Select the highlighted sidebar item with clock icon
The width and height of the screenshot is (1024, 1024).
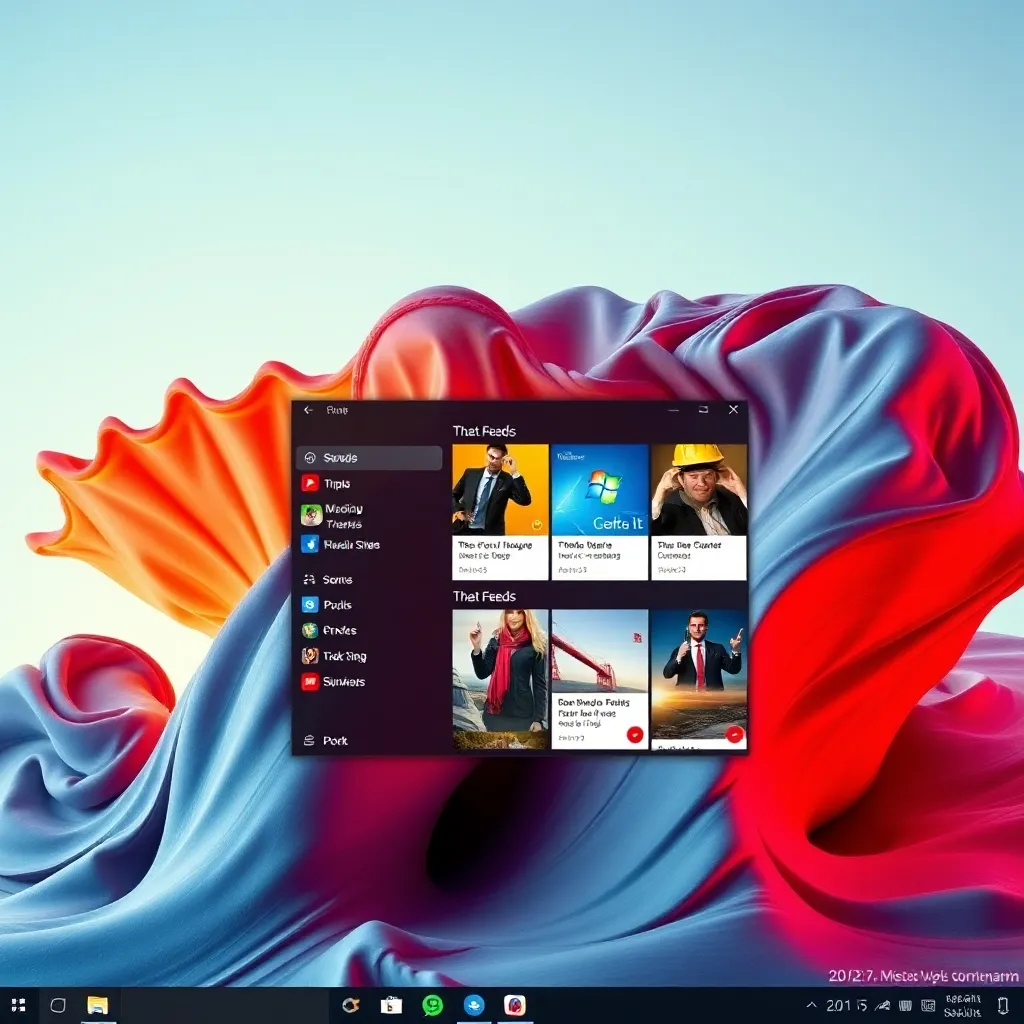pos(369,458)
